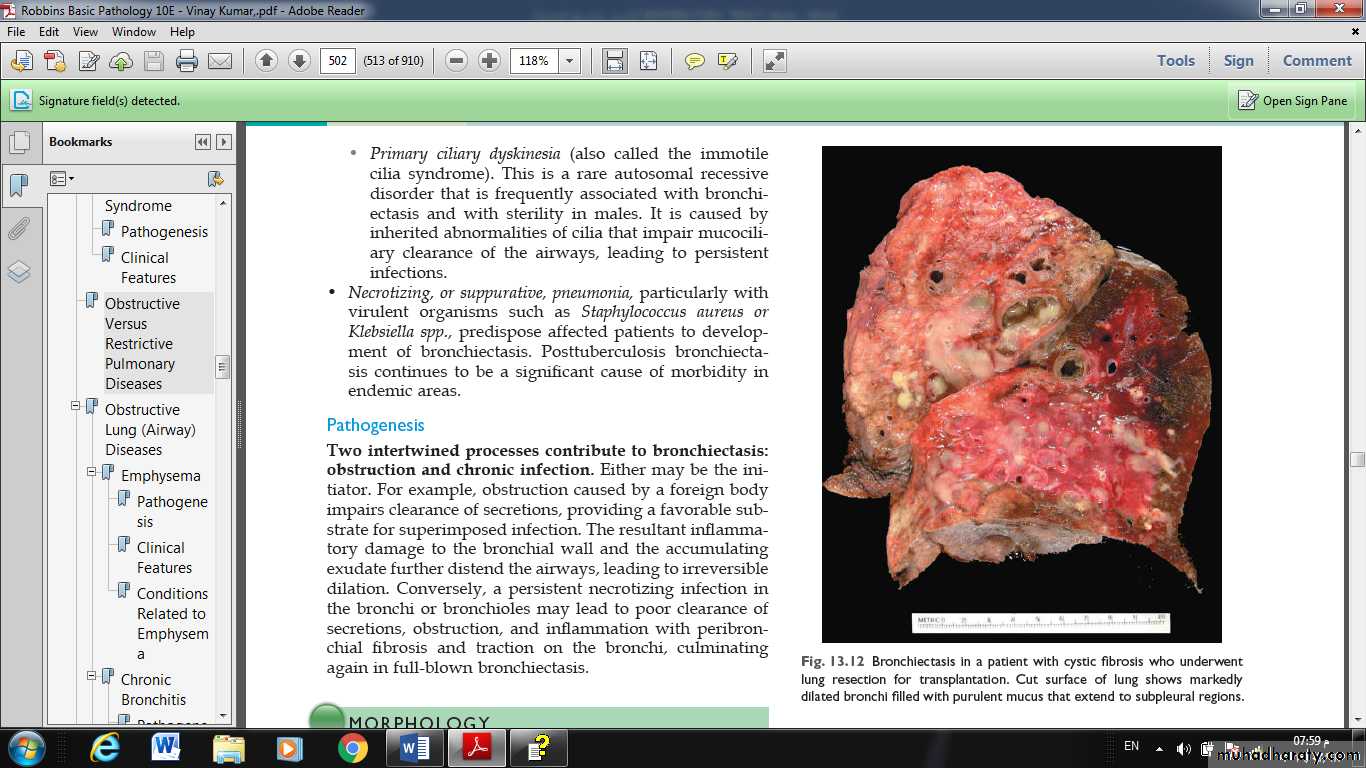Click the Open Sign Pane button
This screenshot has width=1366, height=768.
click(1293, 100)
